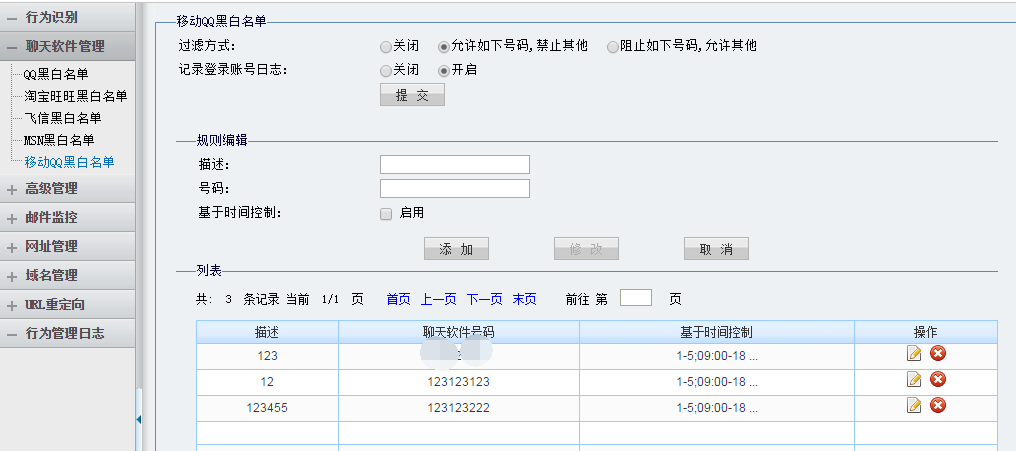The image size is (1016, 451).
Task: Add a rule with 添加 button
Action: (x=456, y=249)
